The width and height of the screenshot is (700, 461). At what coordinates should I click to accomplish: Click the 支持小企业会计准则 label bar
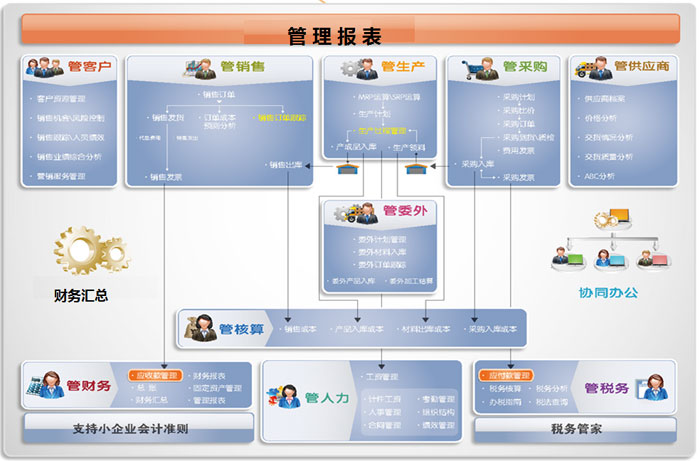tap(130, 429)
